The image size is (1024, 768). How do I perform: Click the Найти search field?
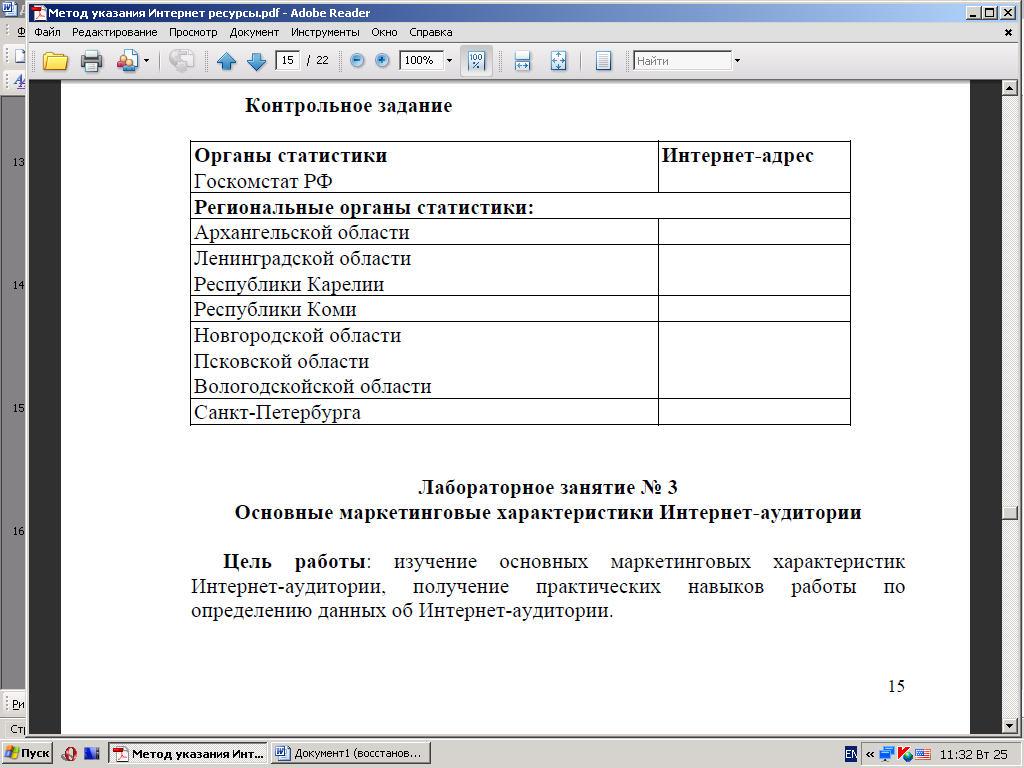tap(682, 61)
